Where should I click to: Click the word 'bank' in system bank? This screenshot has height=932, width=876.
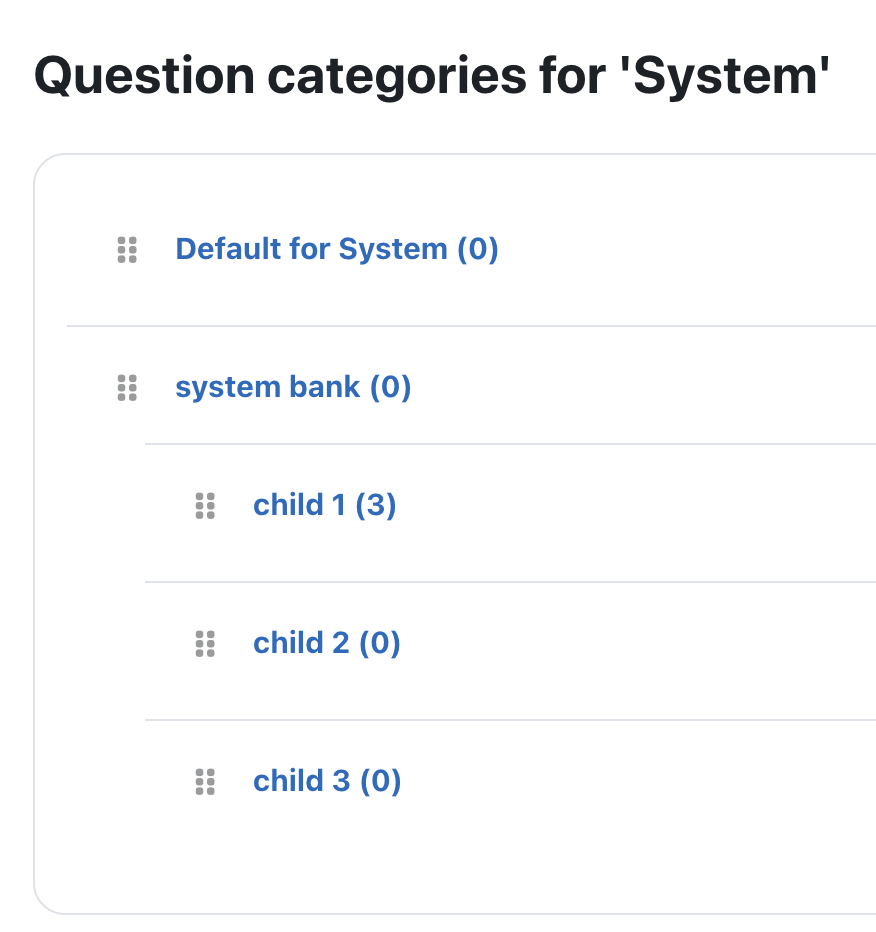pos(324,387)
